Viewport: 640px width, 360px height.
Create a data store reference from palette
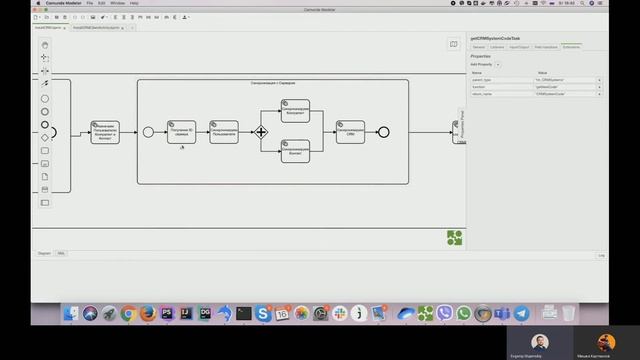click(x=45, y=189)
